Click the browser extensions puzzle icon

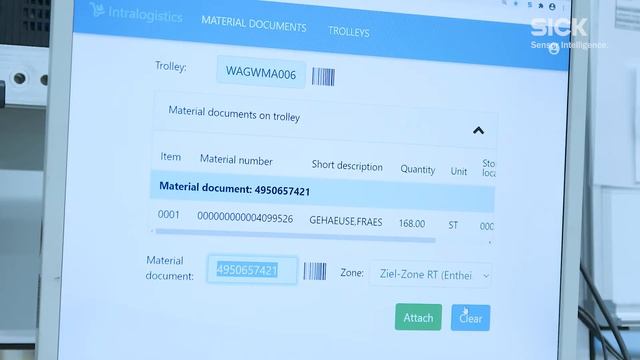pos(541,6)
